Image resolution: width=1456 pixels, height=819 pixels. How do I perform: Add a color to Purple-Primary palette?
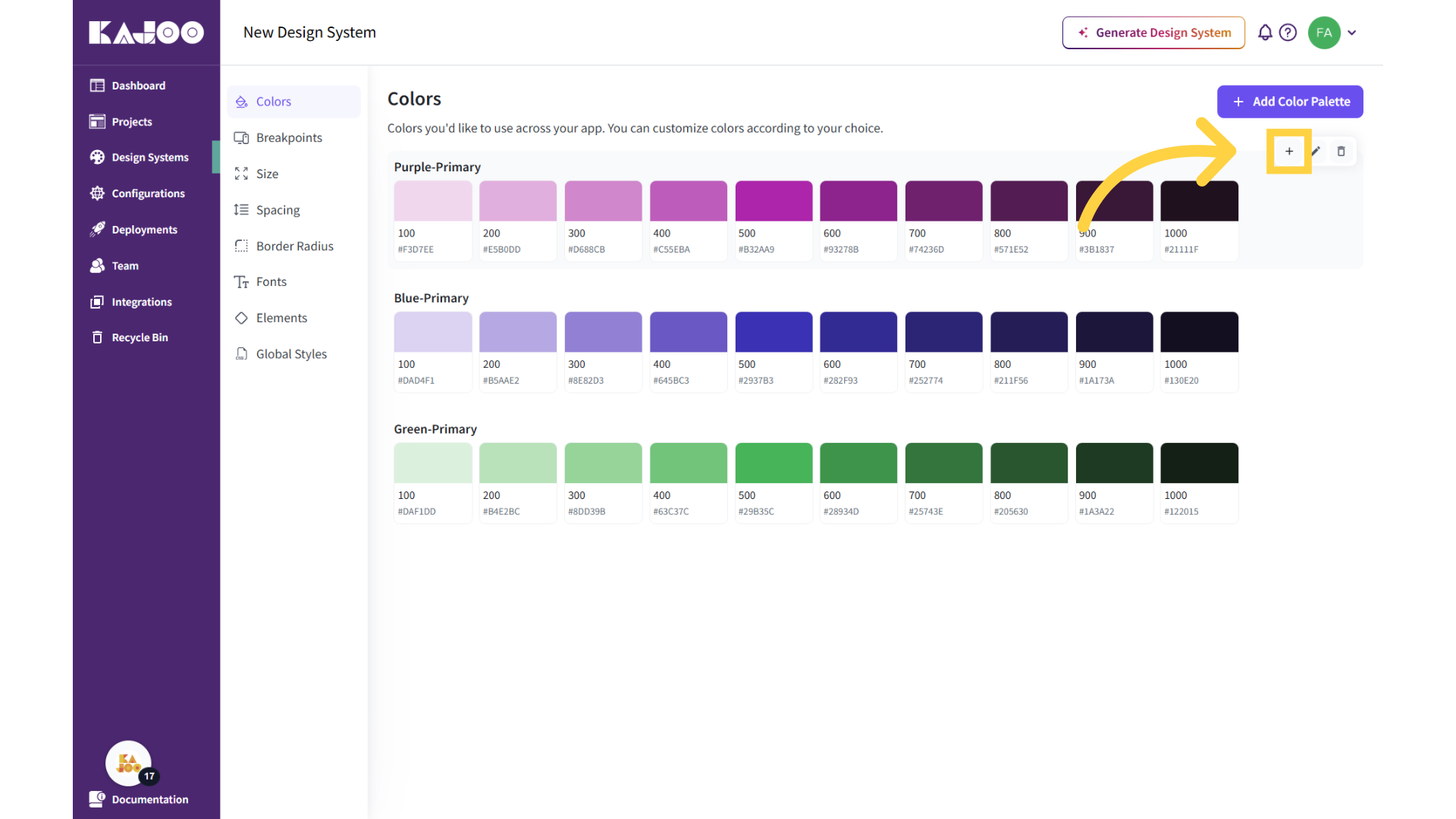[1289, 151]
